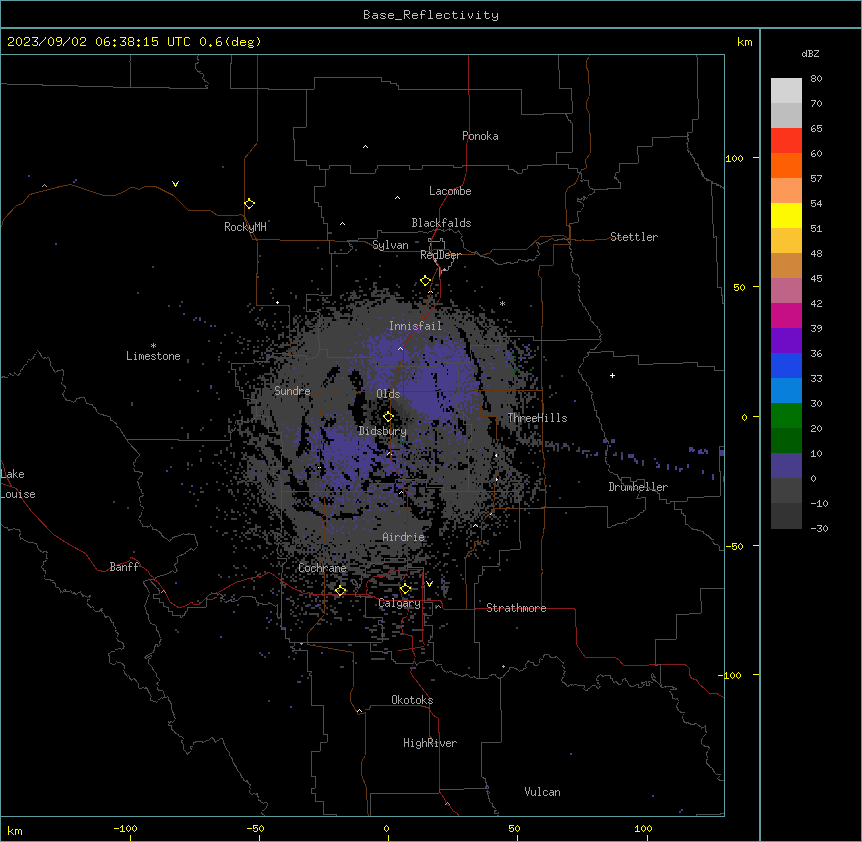The width and height of the screenshot is (862, 842).
Task: Click the Blackfalds city label
Action: pos(441,223)
